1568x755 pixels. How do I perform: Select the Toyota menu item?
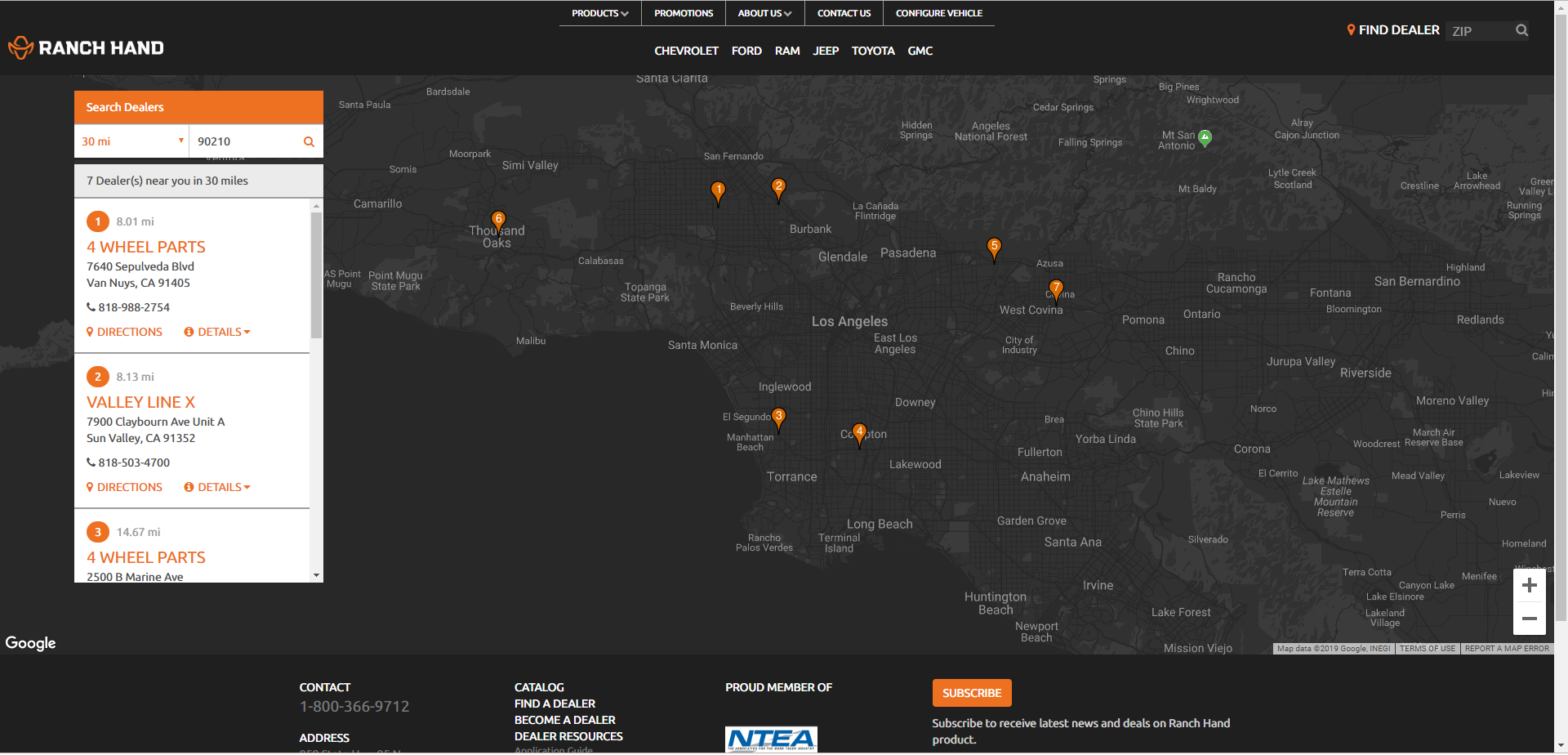(x=873, y=51)
